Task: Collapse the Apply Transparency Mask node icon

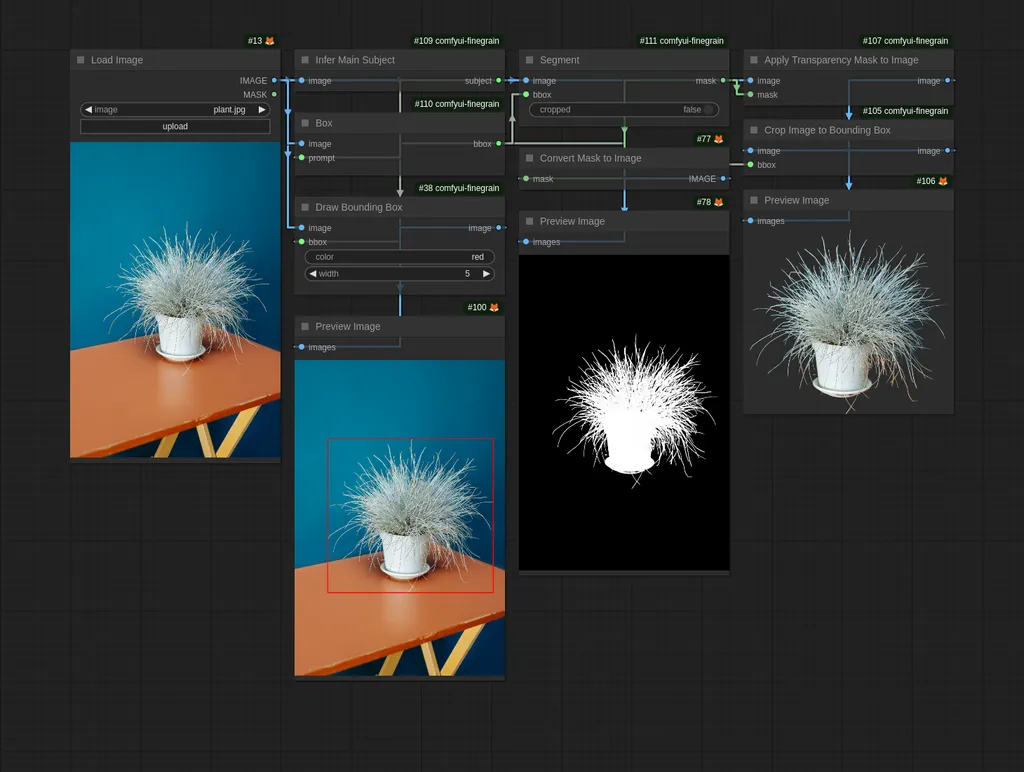Action: (x=755, y=60)
